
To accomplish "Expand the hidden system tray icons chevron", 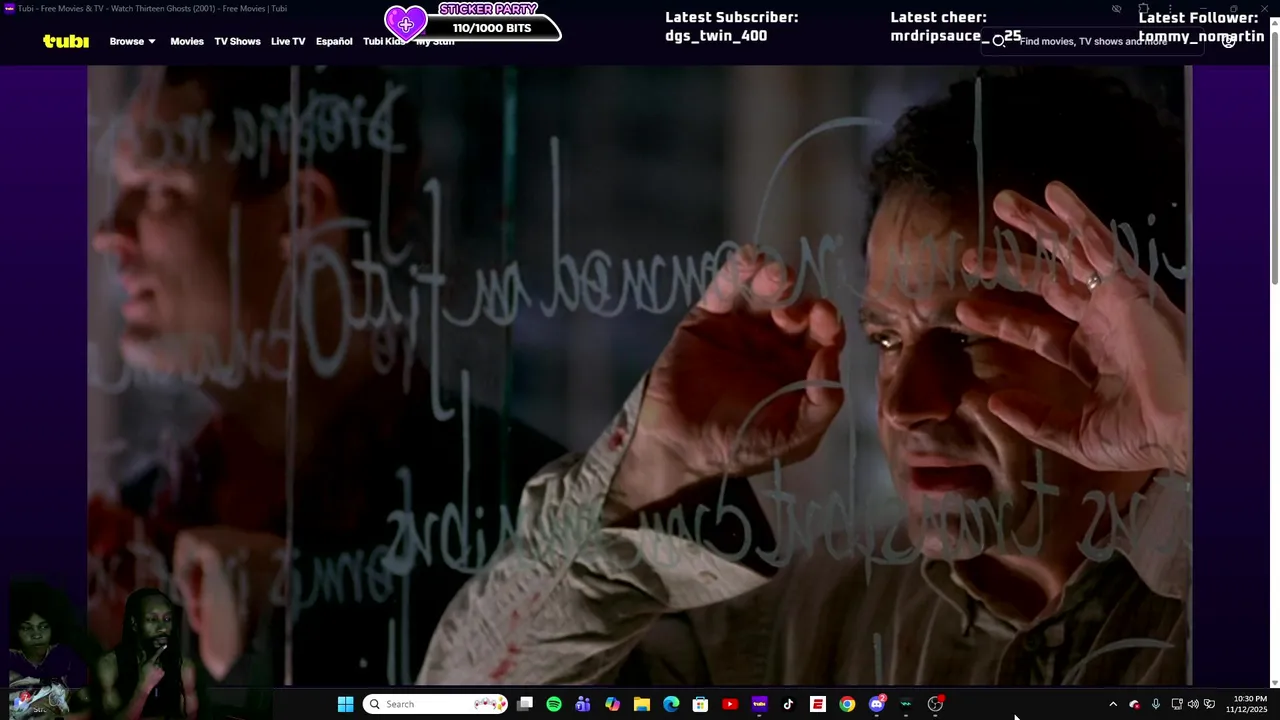I will coord(1113,704).
